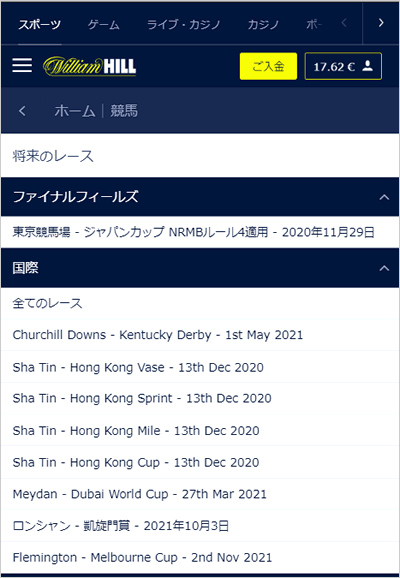
Task: Go to the カジノ tab
Action: 264,25
